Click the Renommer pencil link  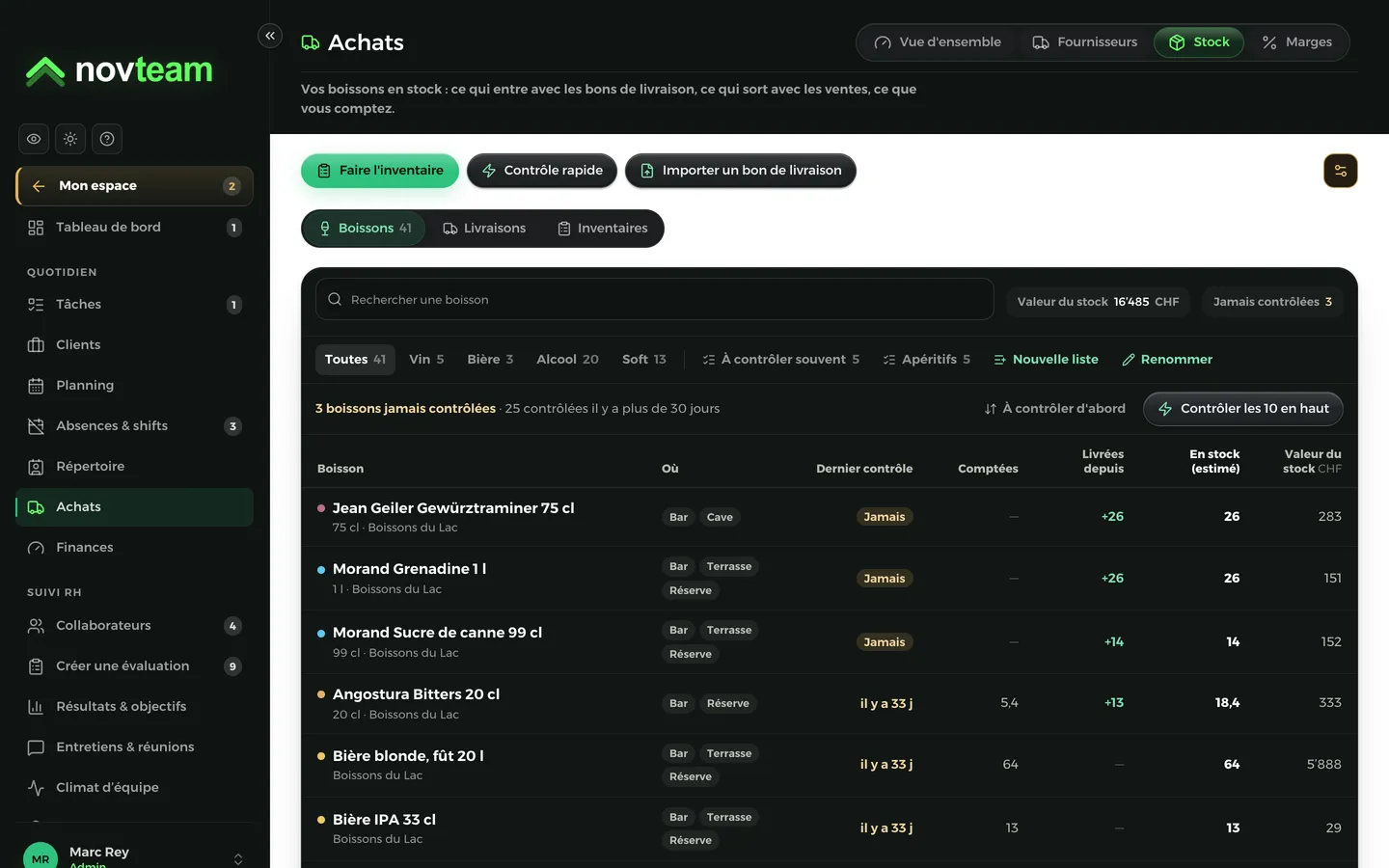(x=1167, y=360)
